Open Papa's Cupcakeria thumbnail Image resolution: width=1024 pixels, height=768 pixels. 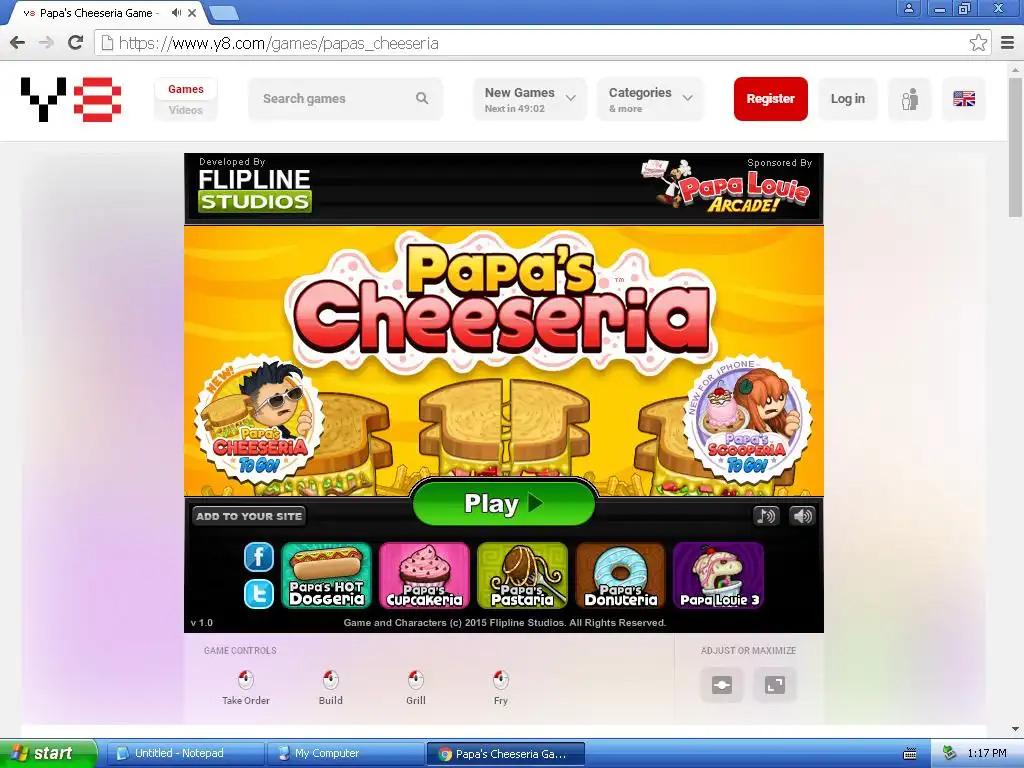point(424,576)
